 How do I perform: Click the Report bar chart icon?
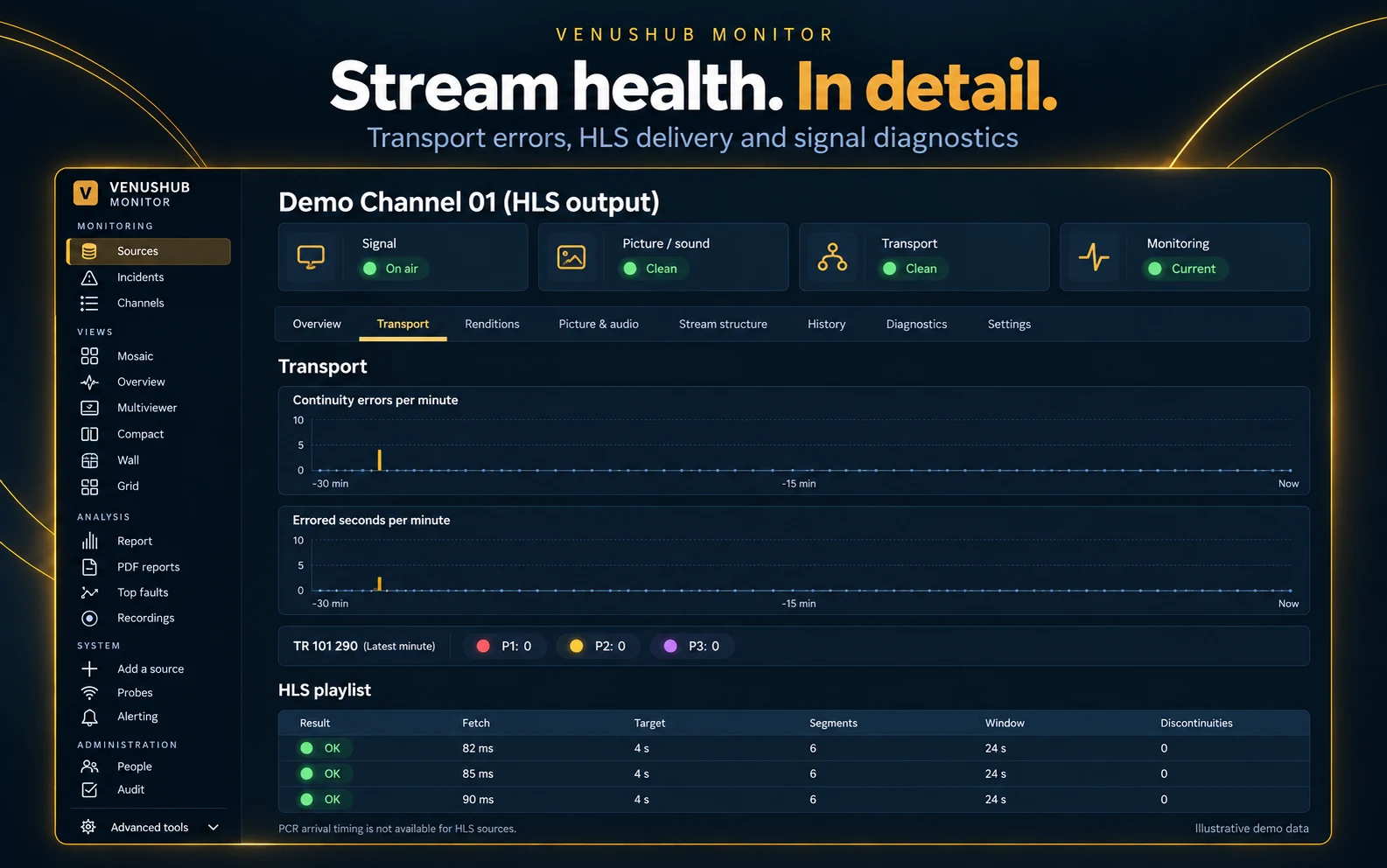(x=89, y=541)
